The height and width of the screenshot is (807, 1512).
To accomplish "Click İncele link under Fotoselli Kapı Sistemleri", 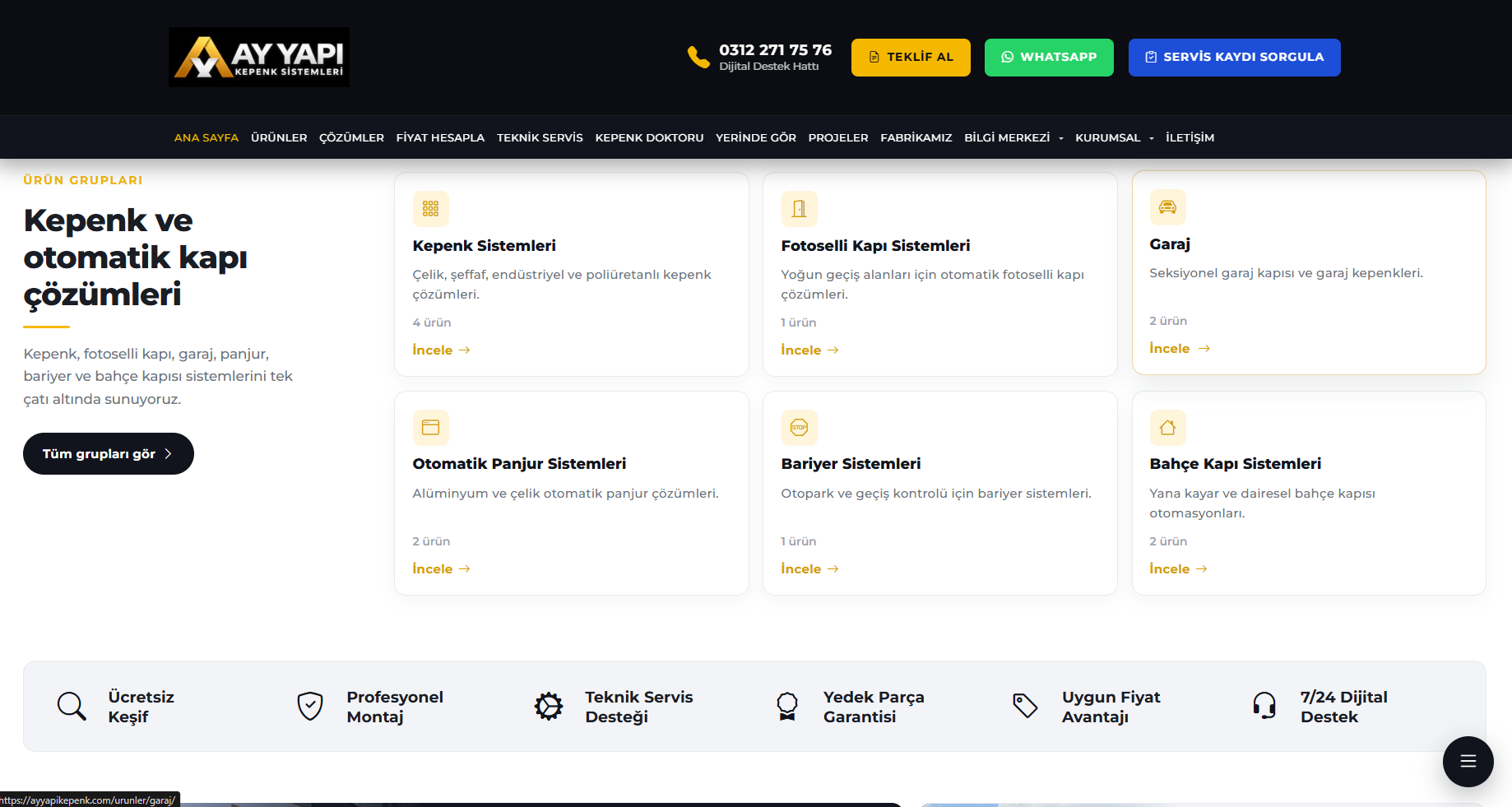I will coord(809,350).
